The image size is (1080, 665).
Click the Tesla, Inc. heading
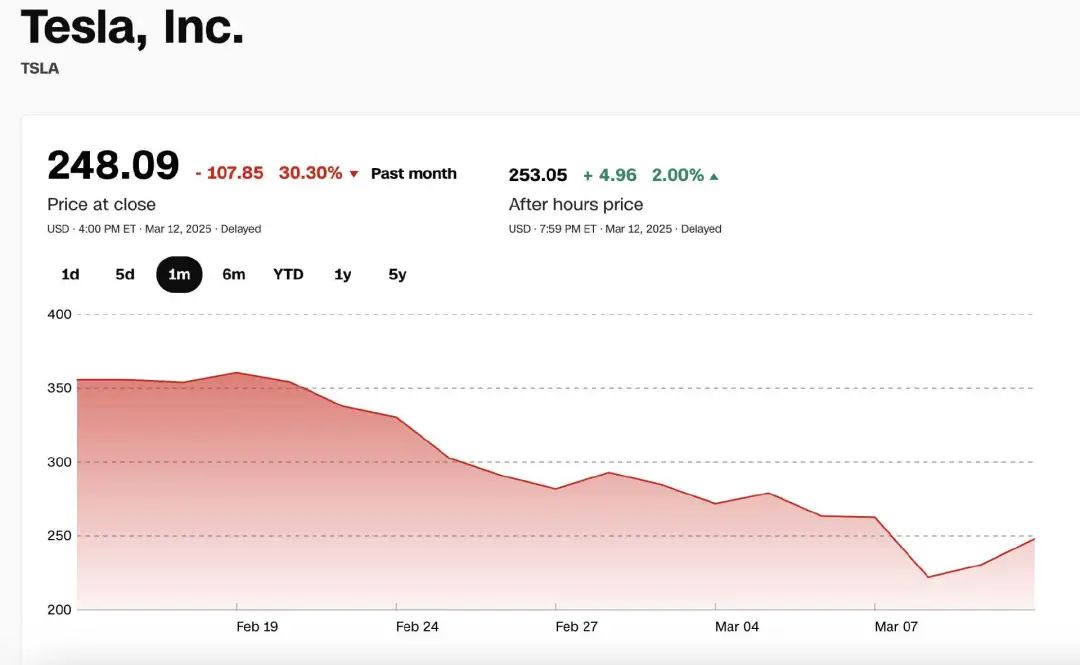(x=132, y=27)
